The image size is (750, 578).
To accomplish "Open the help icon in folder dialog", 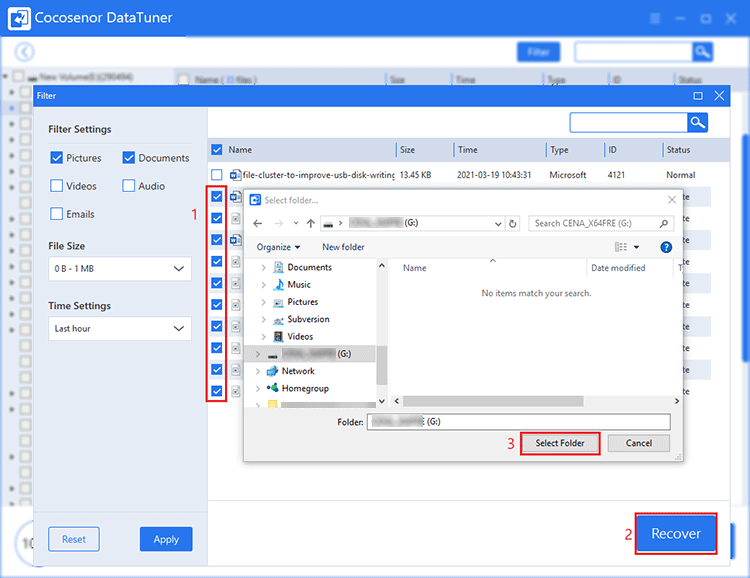I will (666, 247).
